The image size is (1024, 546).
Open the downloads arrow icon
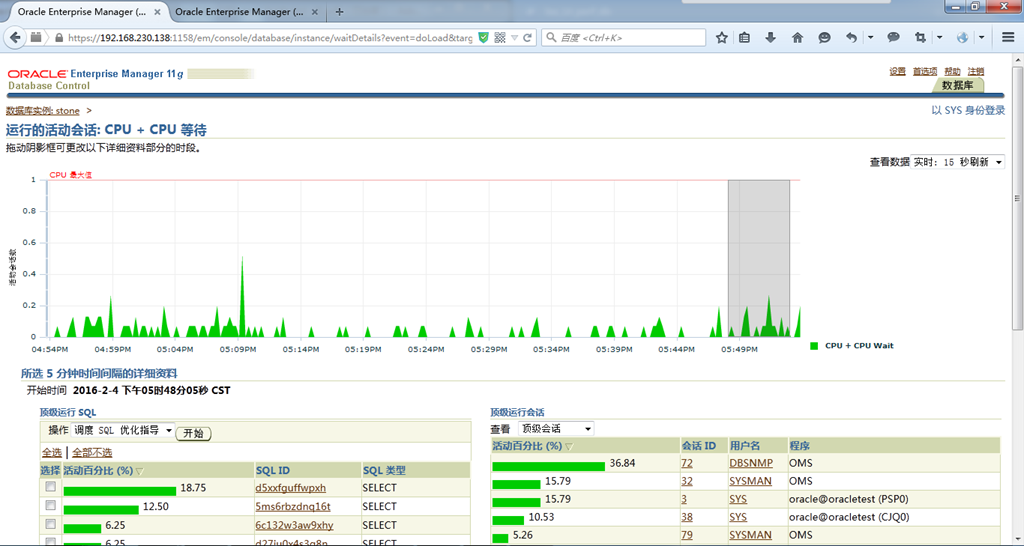(x=770, y=38)
